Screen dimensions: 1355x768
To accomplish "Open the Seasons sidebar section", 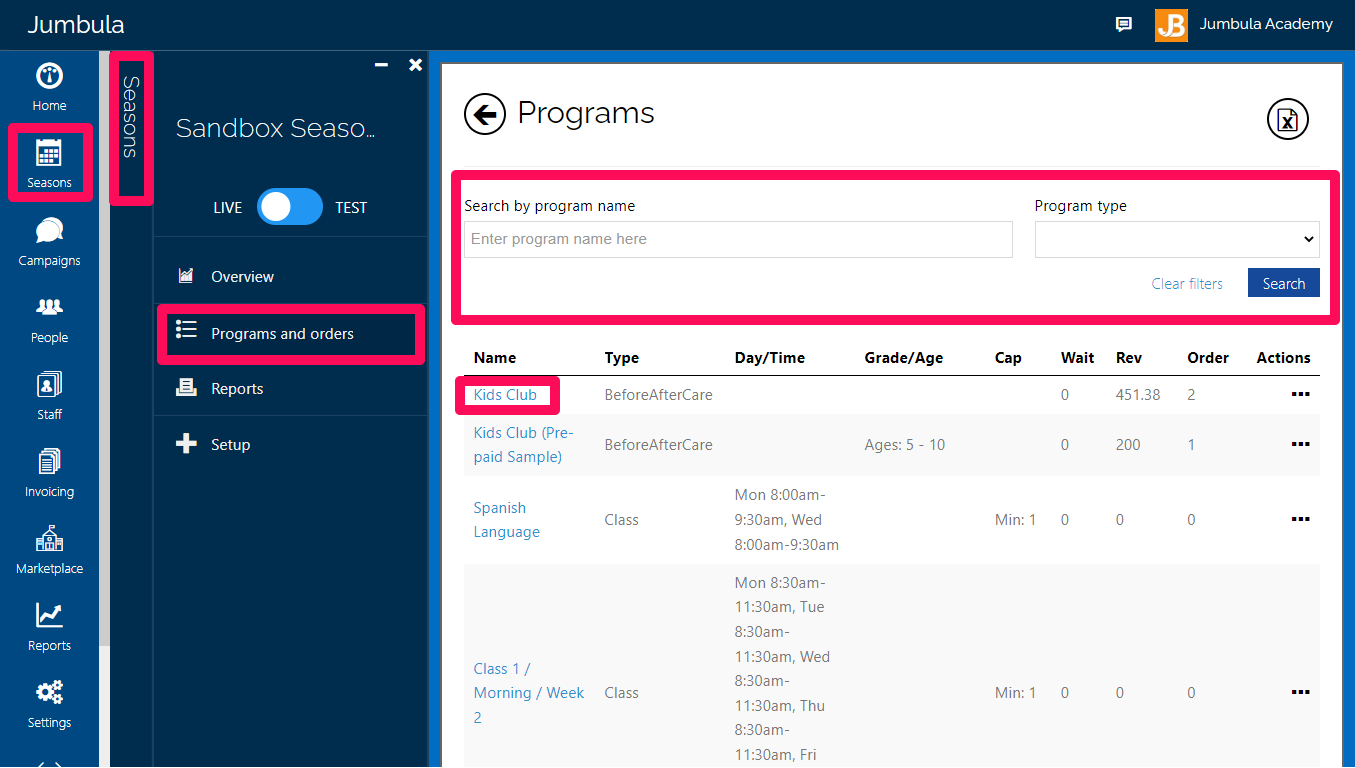I will [x=49, y=163].
